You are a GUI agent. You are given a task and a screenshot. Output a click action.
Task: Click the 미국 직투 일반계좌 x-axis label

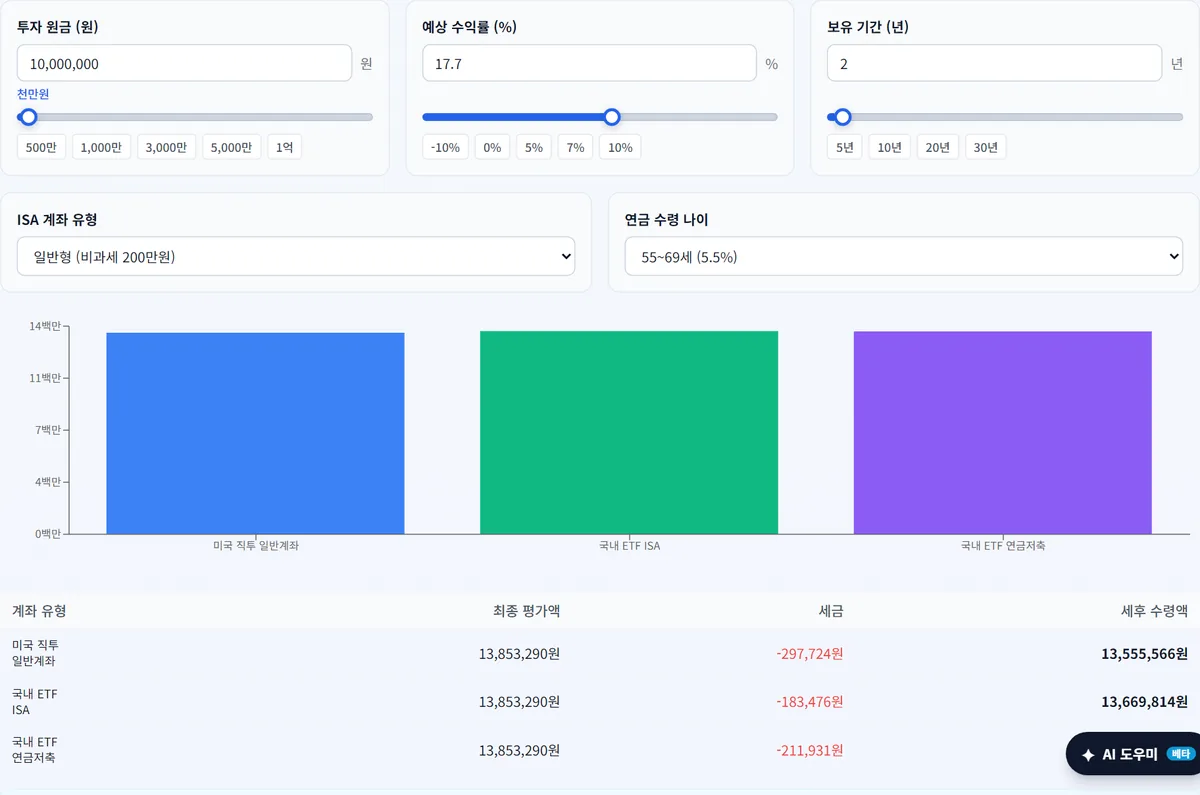coord(256,546)
